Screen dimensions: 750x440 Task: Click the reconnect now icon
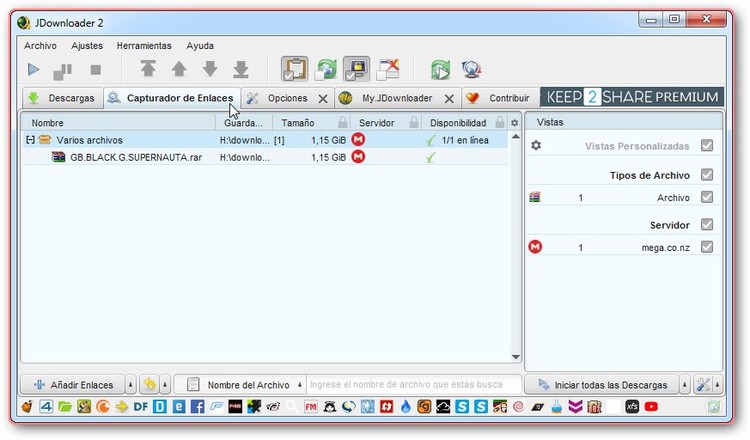pos(440,70)
